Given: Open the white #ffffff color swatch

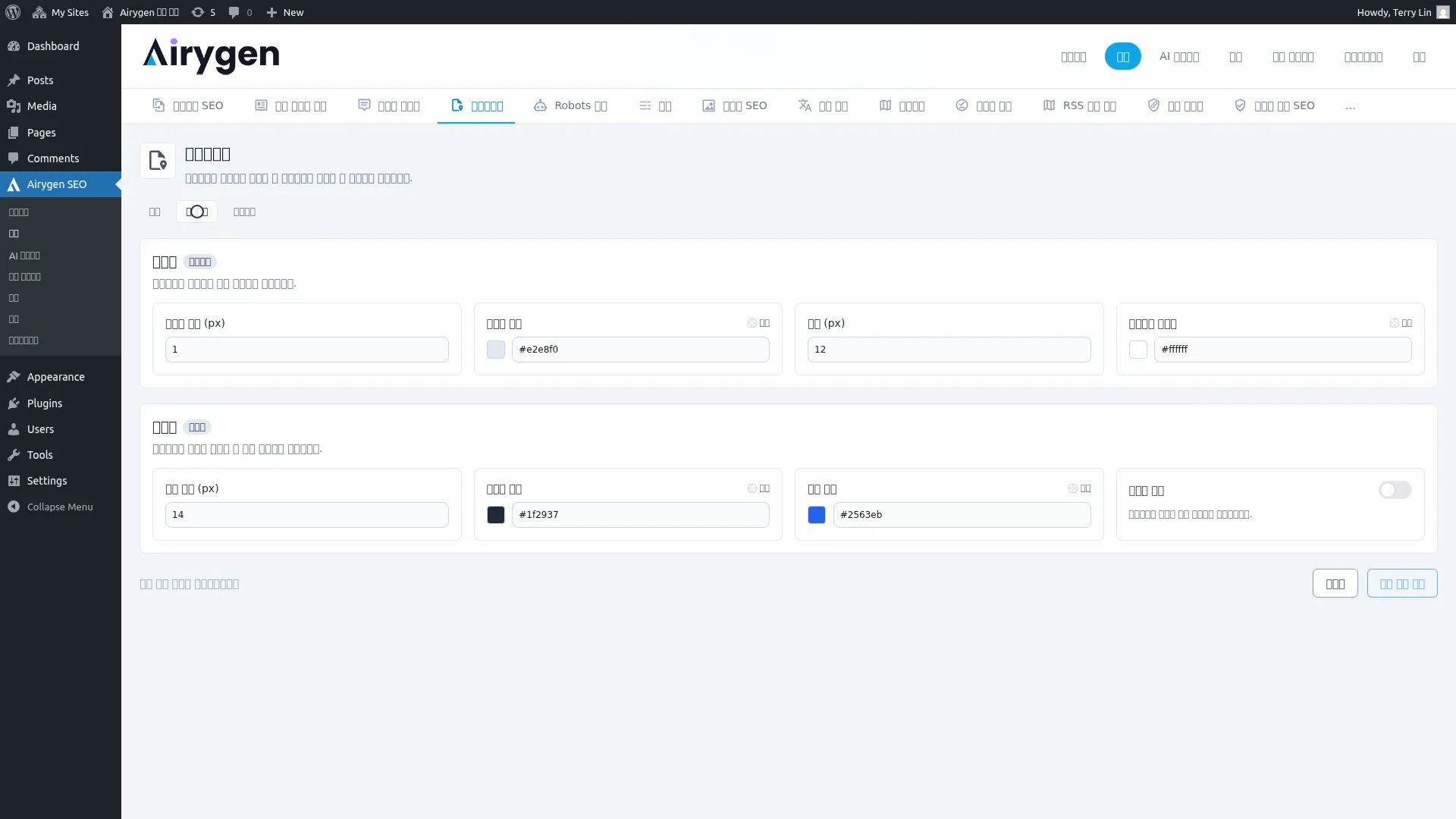Looking at the screenshot, I should [1138, 350].
